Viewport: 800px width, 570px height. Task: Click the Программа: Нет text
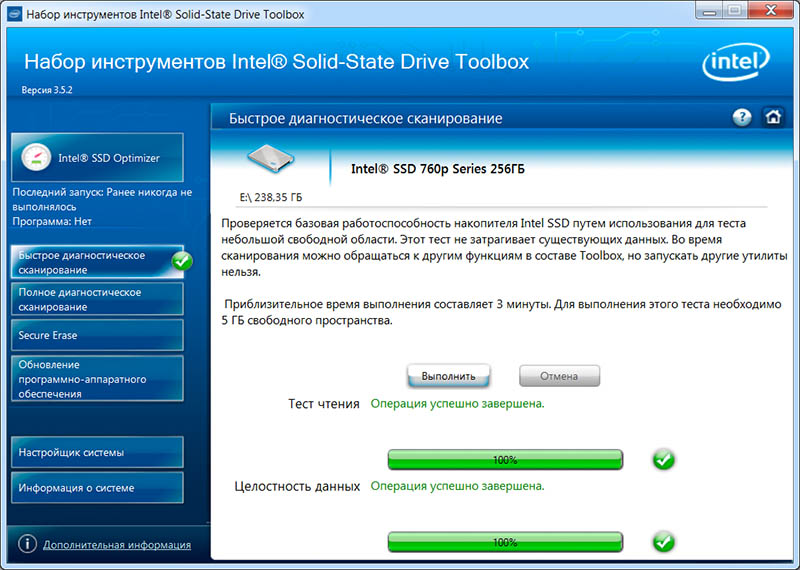(x=52, y=221)
